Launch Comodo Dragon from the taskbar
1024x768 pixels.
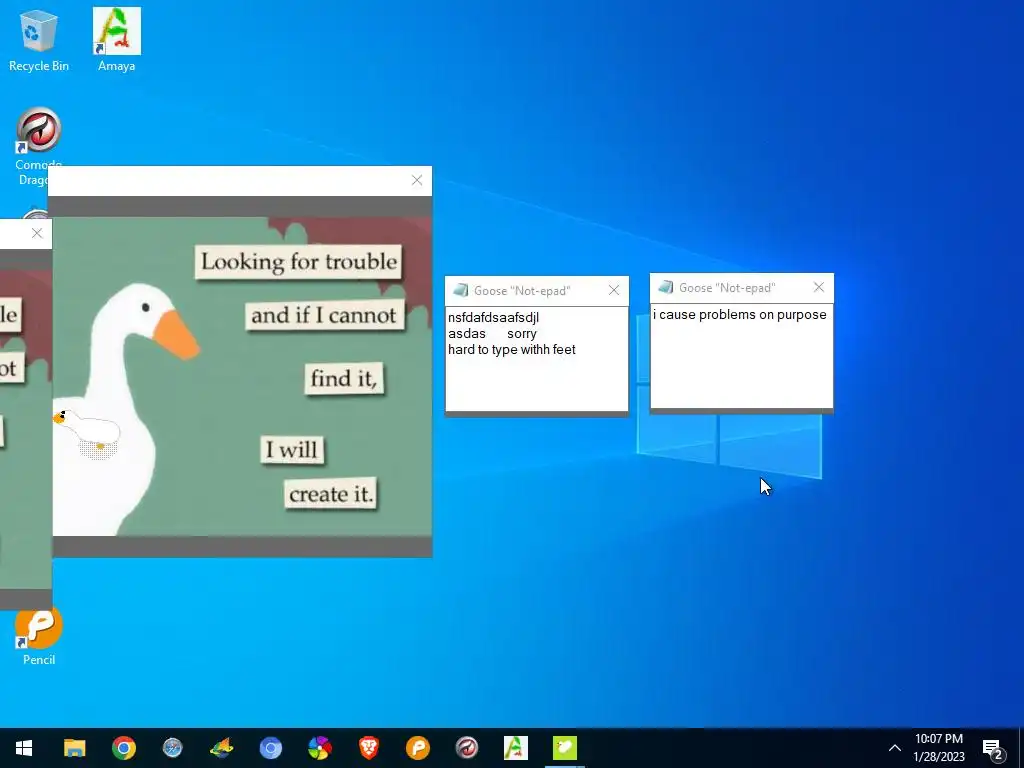(x=466, y=748)
